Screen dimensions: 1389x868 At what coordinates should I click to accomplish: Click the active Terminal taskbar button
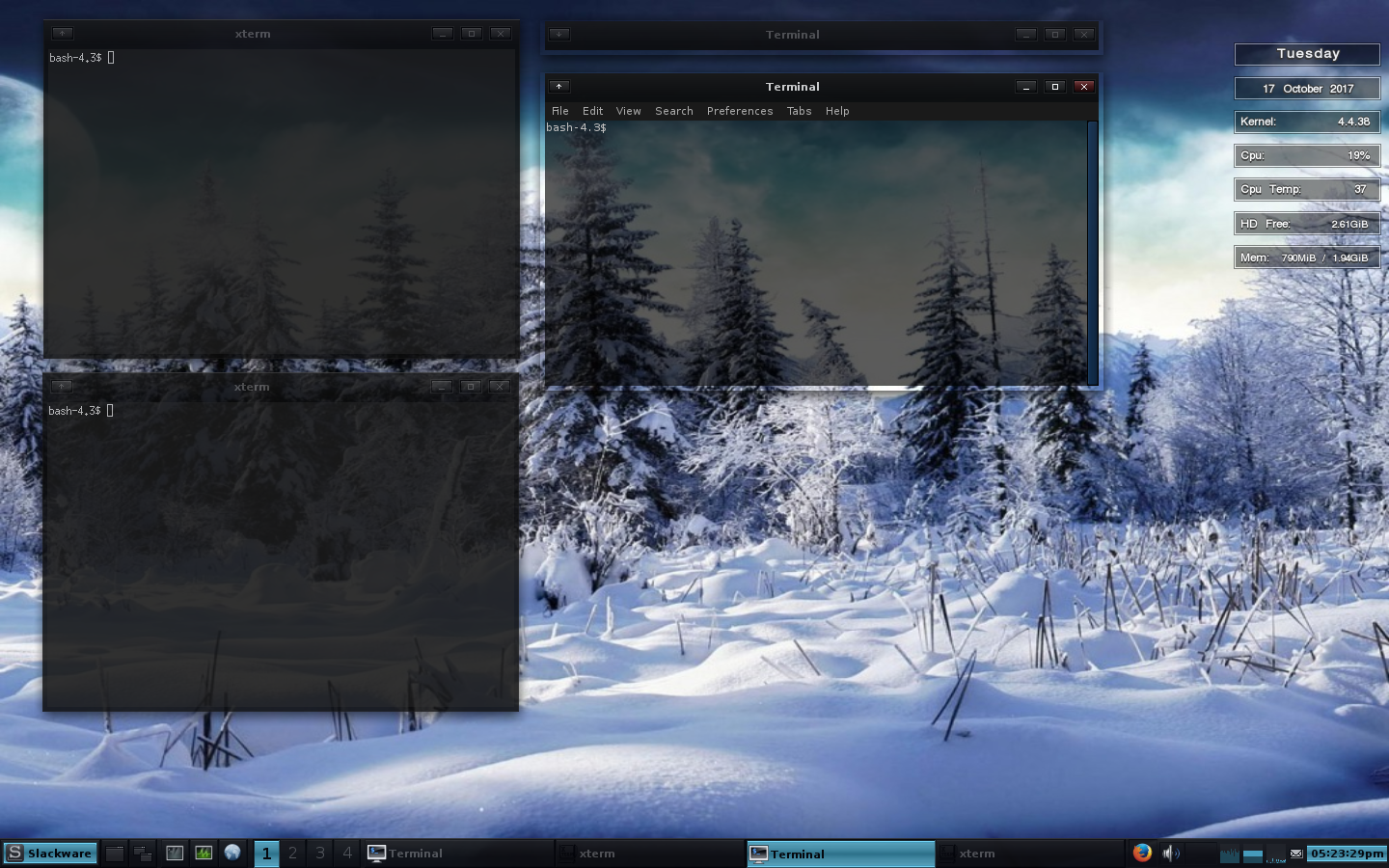click(840, 854)
